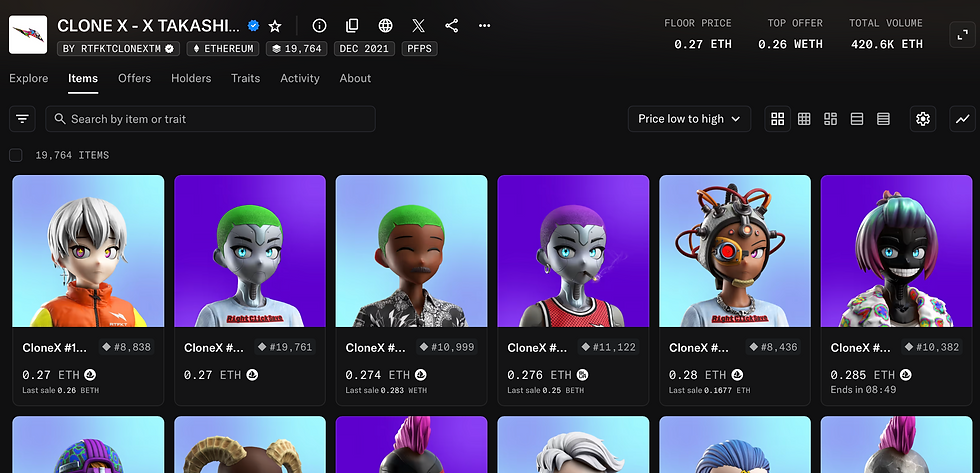This screenshot has width=980, height=473.
Task: Open the three-dot more options menu
Action: [484, 26]
